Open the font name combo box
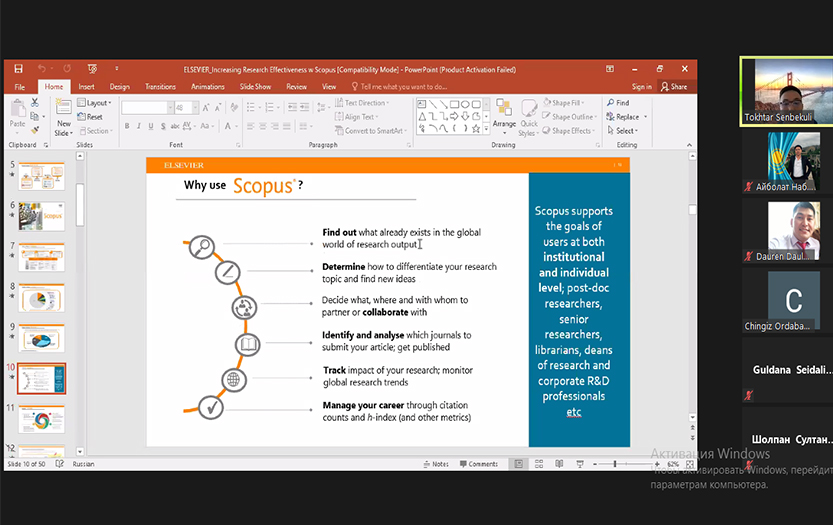Viewport: 833px width, 525px height. (x=147, y=108)
